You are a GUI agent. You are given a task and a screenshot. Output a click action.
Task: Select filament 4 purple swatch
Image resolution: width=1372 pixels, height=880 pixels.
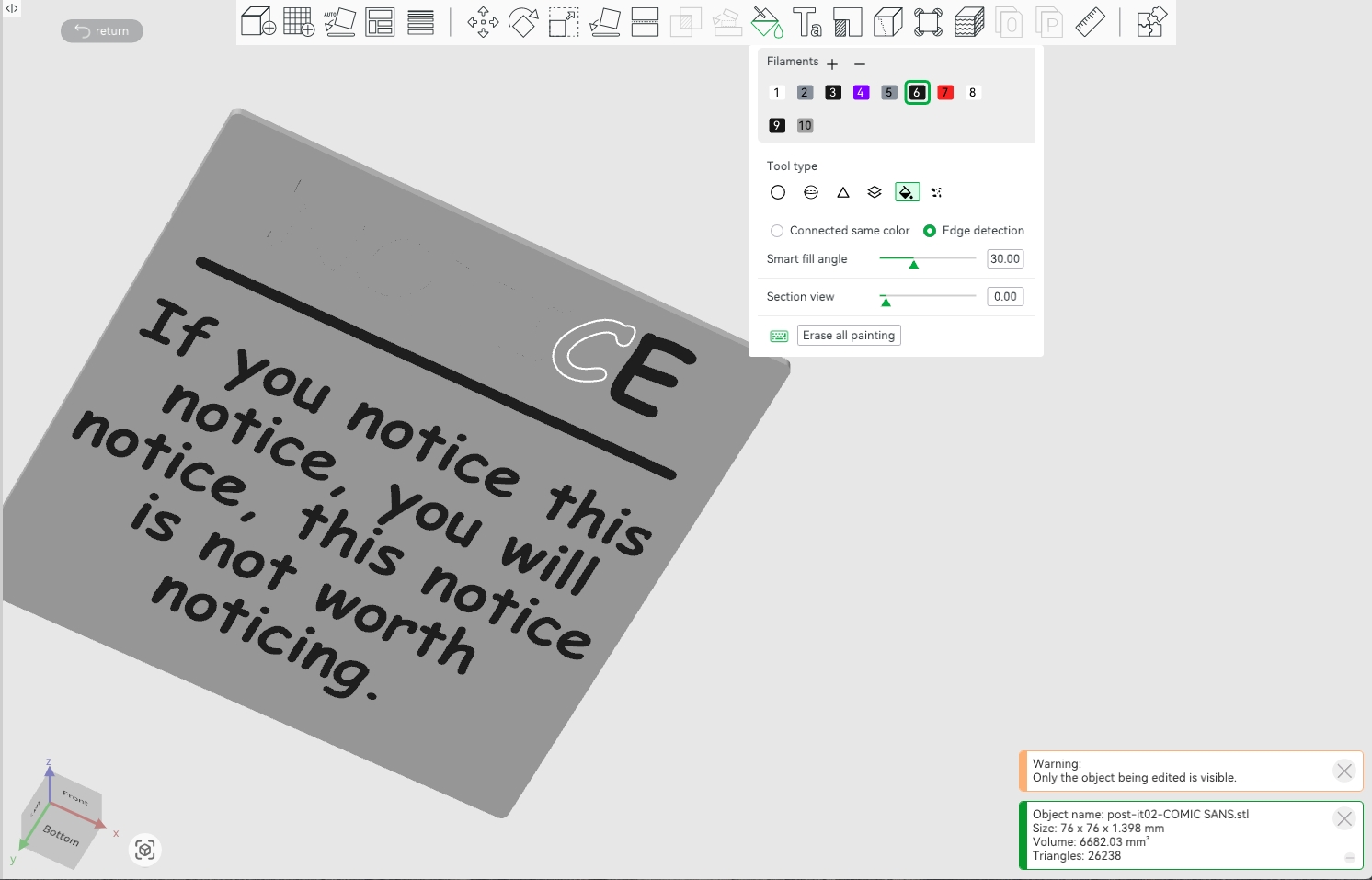click(861, 93)
